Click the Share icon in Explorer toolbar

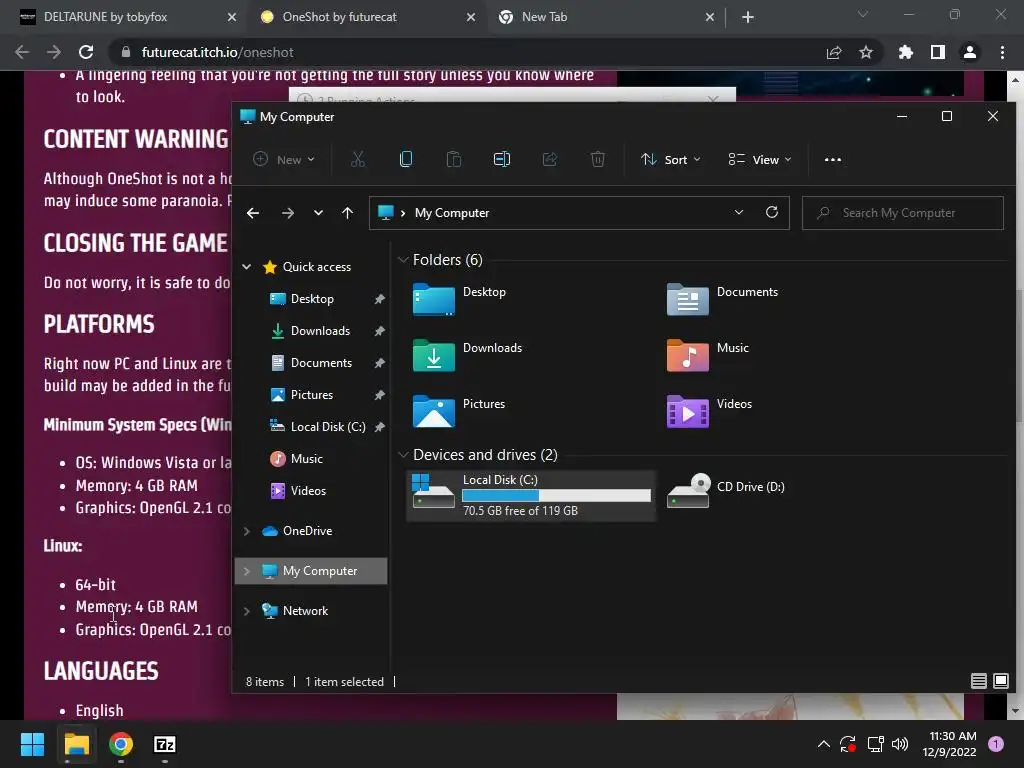click(x=550, y=159)
